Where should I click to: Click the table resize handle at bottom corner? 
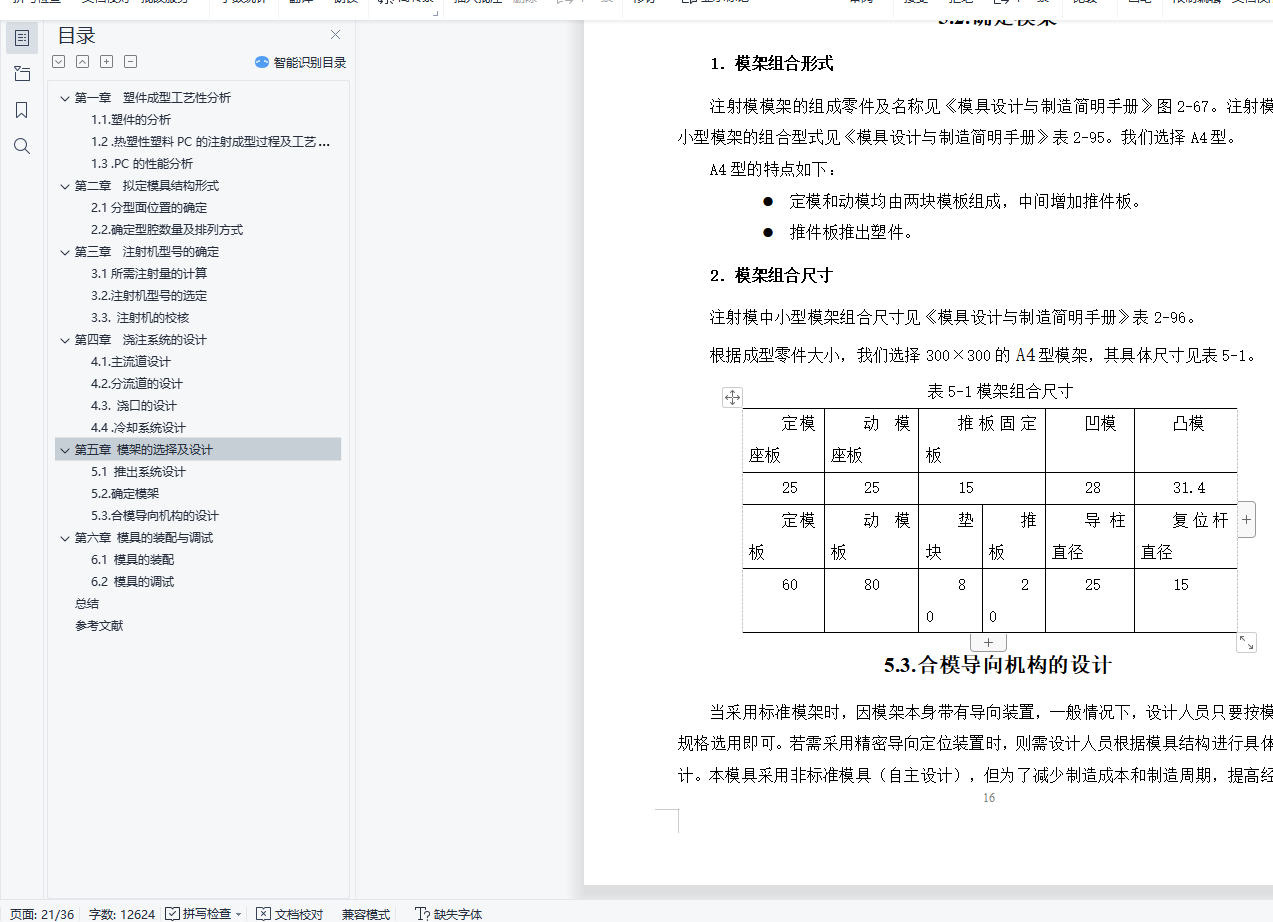(1246, 643)
